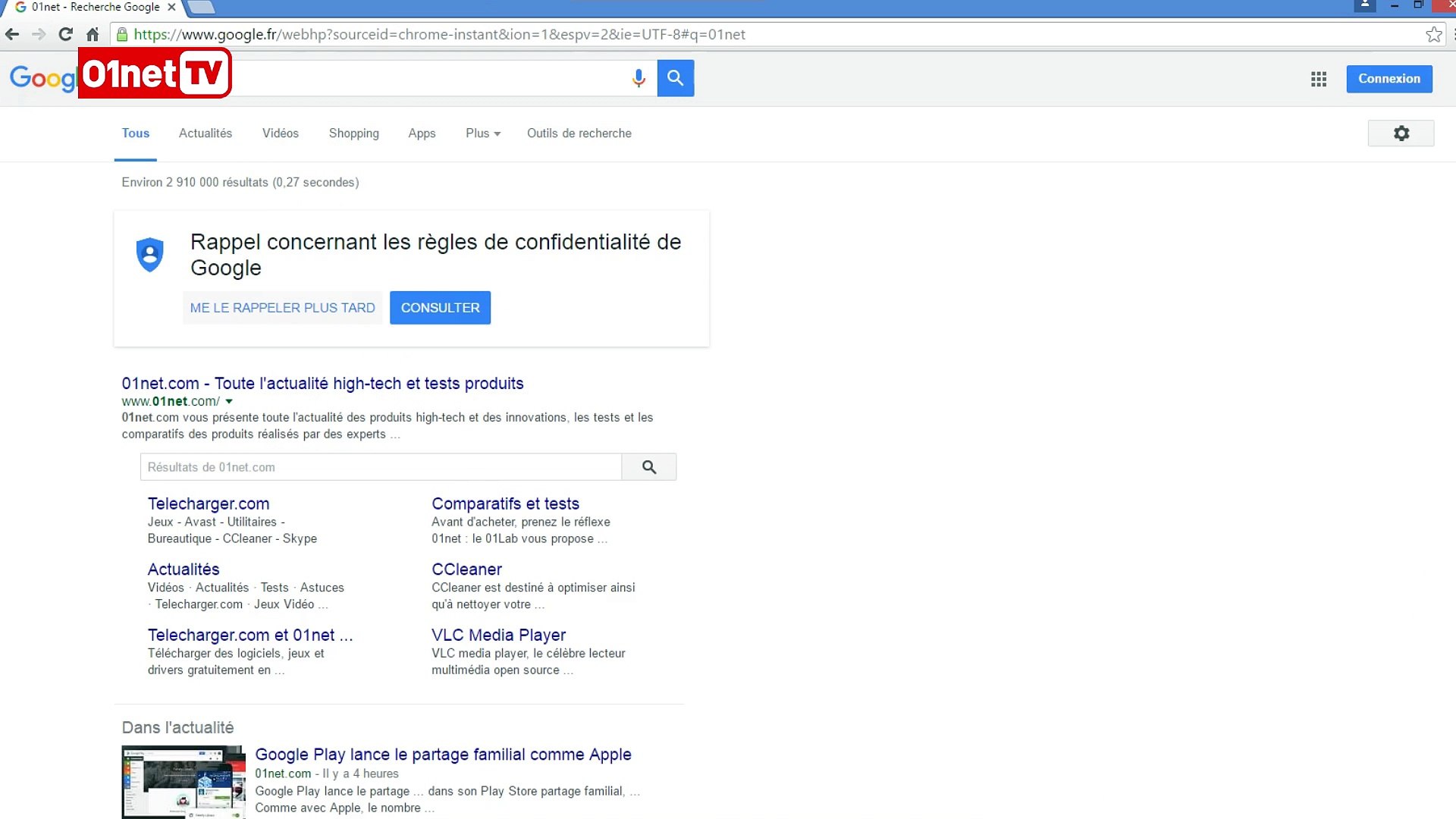The image size is (1456, 819).
Task: Expand the Plus dropdown menu
Action: 482,133
